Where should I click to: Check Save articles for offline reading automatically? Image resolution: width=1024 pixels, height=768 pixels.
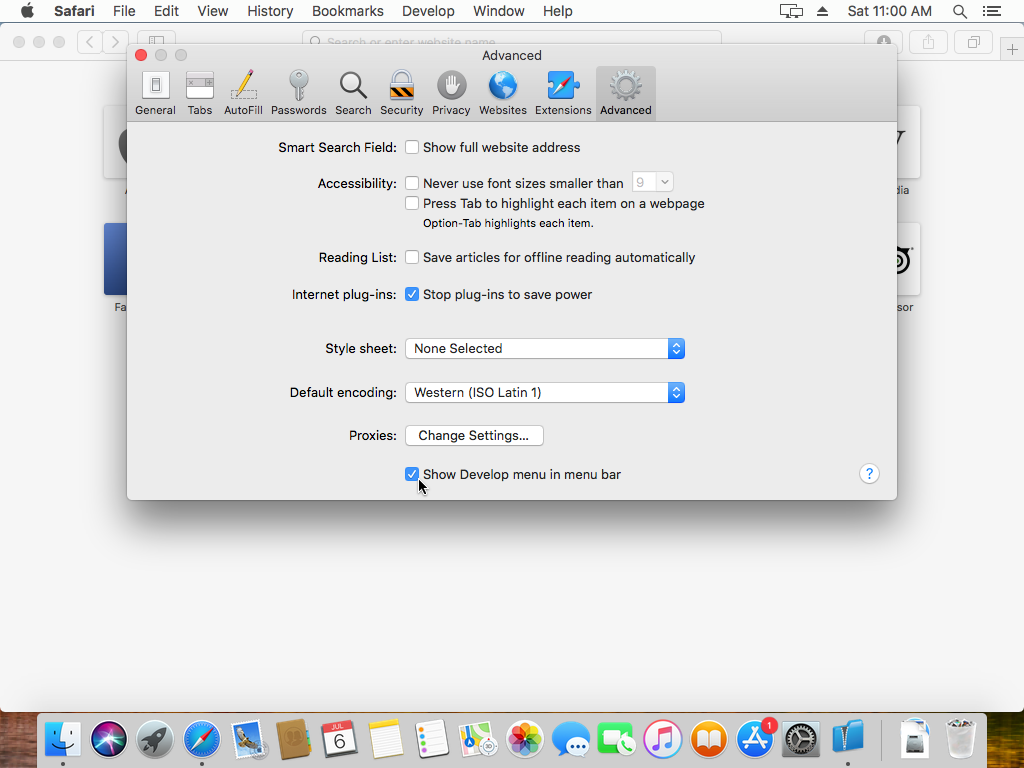coord(412,258)
